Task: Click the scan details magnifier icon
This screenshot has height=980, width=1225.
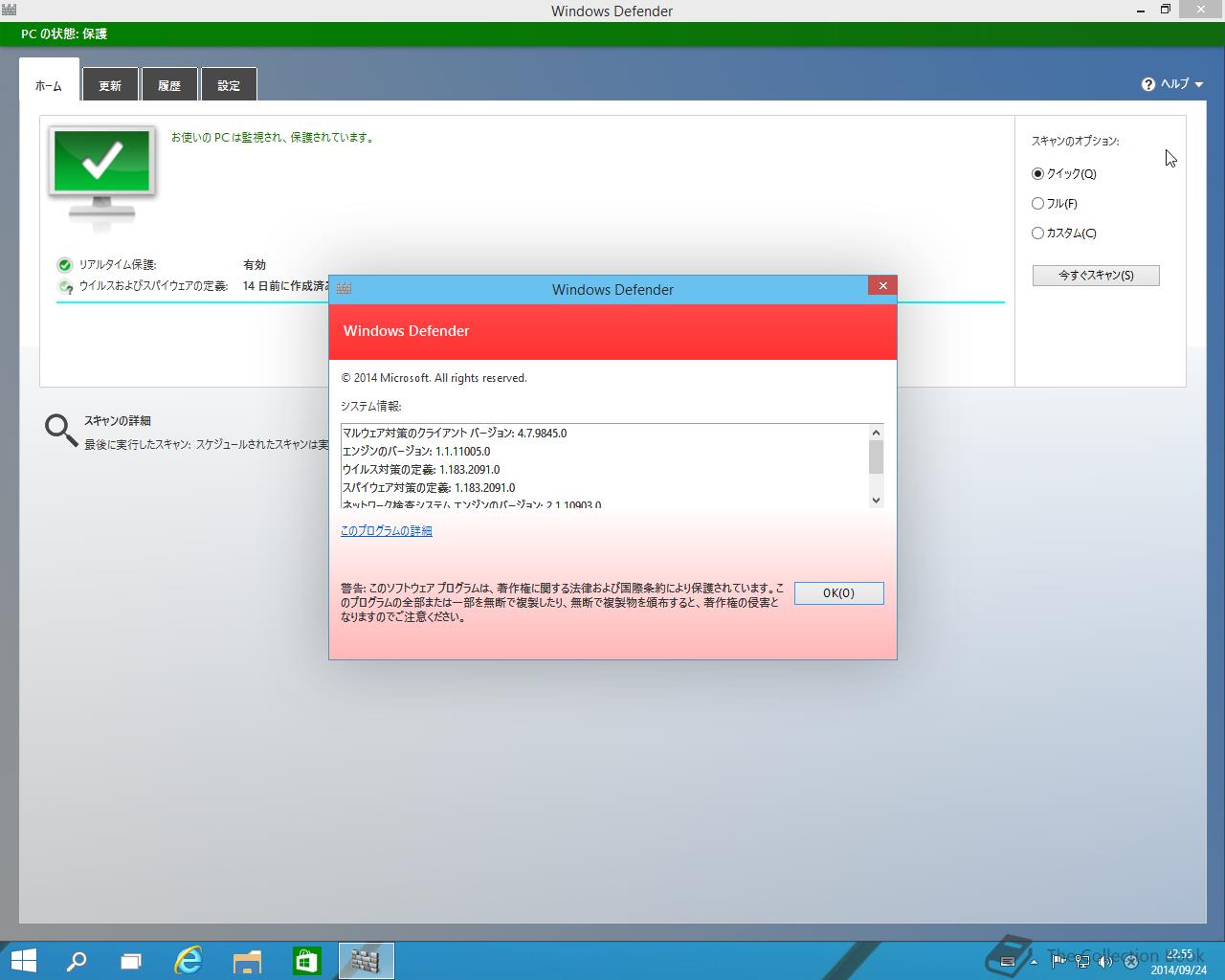Action: click(x=61, y=431)
